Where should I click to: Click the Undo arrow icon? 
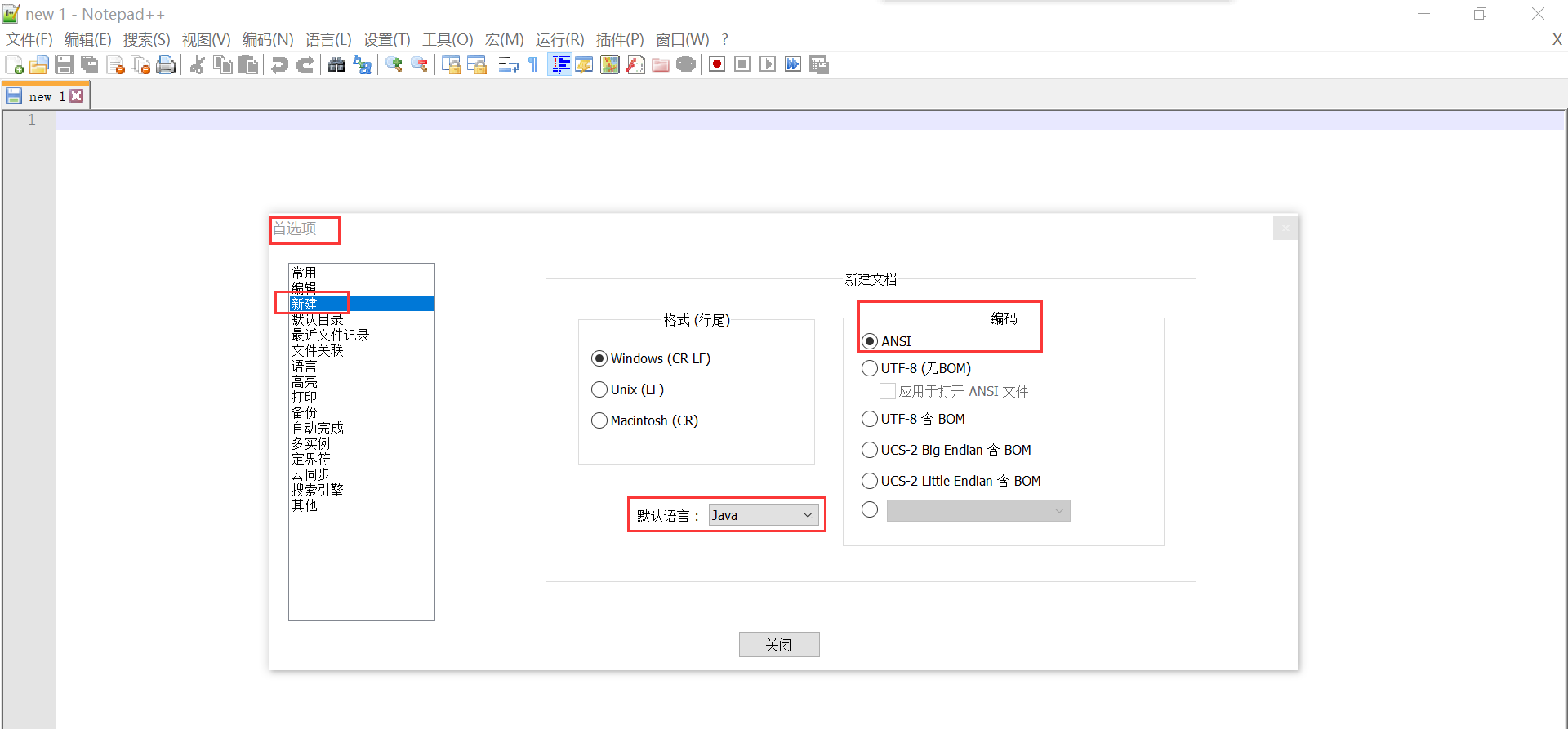(x=279, y=64)
